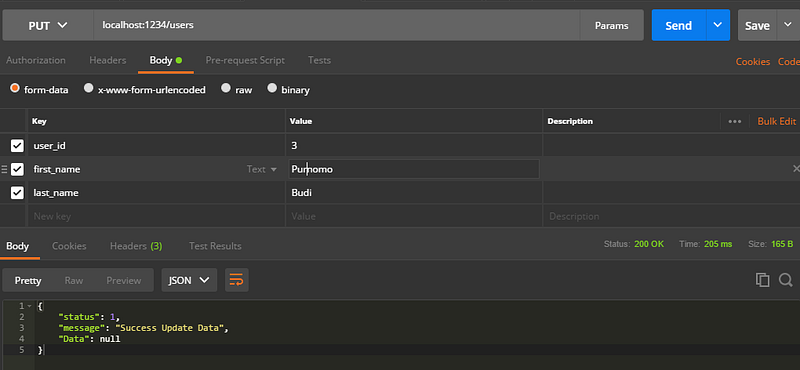Image resolution: width=800 pixels, height=370 pixels.
Task: Grab the first_name row reorder handle
Action: [5, 169]
